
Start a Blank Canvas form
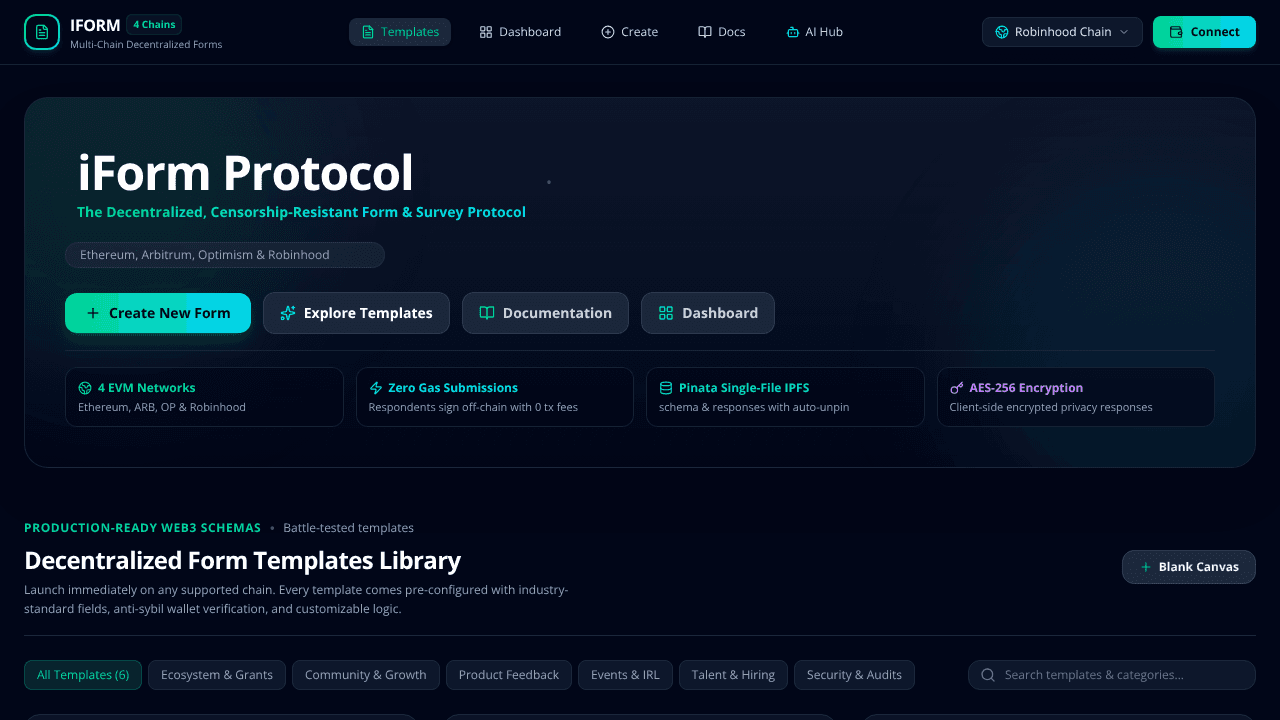coord(1189,567)
